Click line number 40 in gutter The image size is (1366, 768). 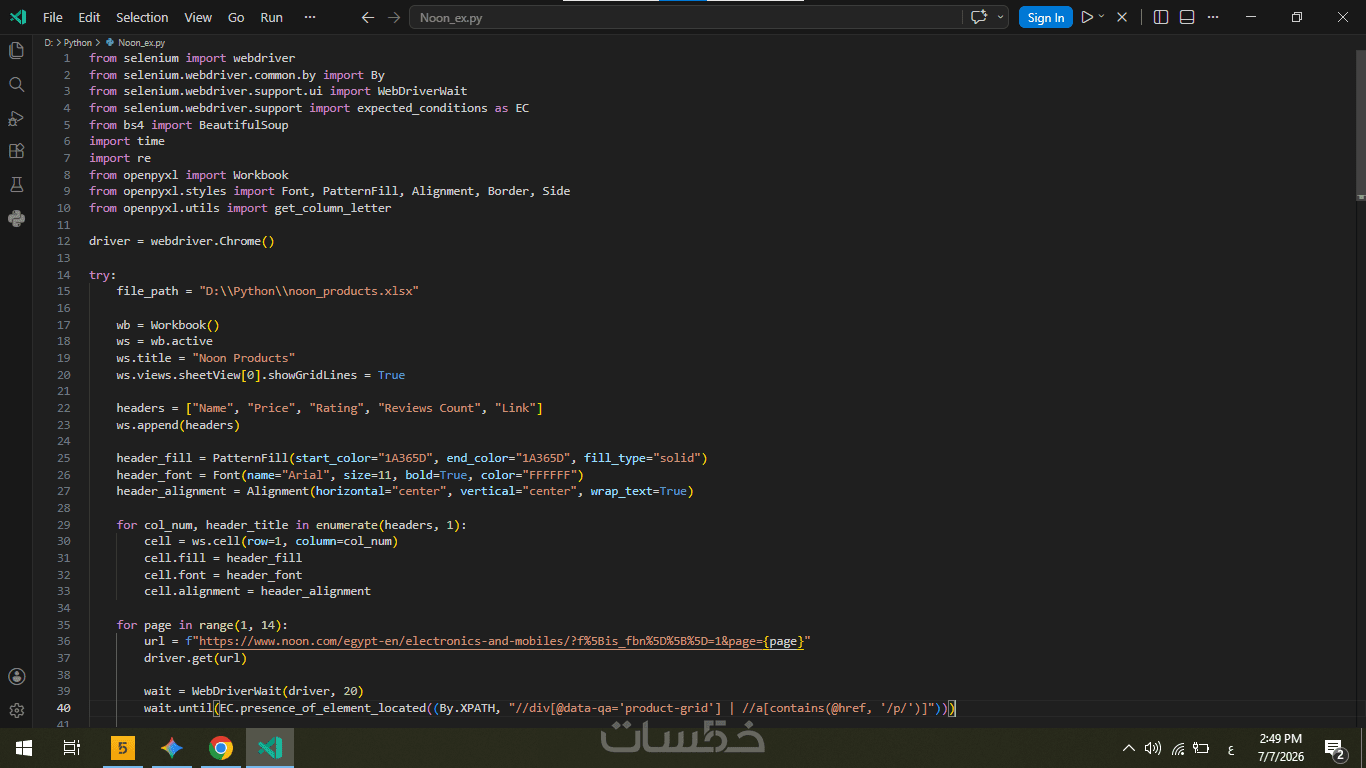click(64, 708)
